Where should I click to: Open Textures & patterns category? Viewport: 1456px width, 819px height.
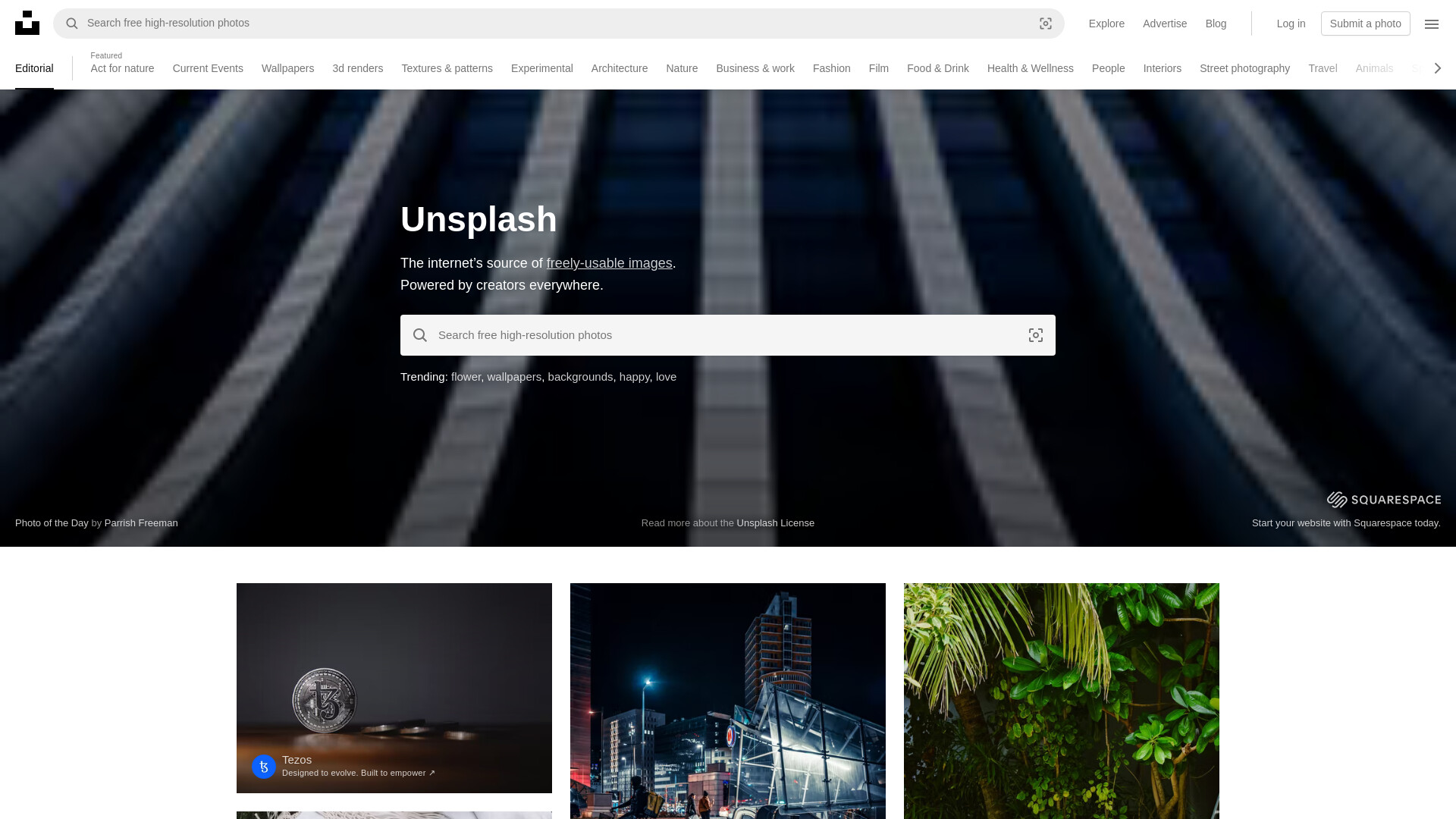tap(447, 68)
